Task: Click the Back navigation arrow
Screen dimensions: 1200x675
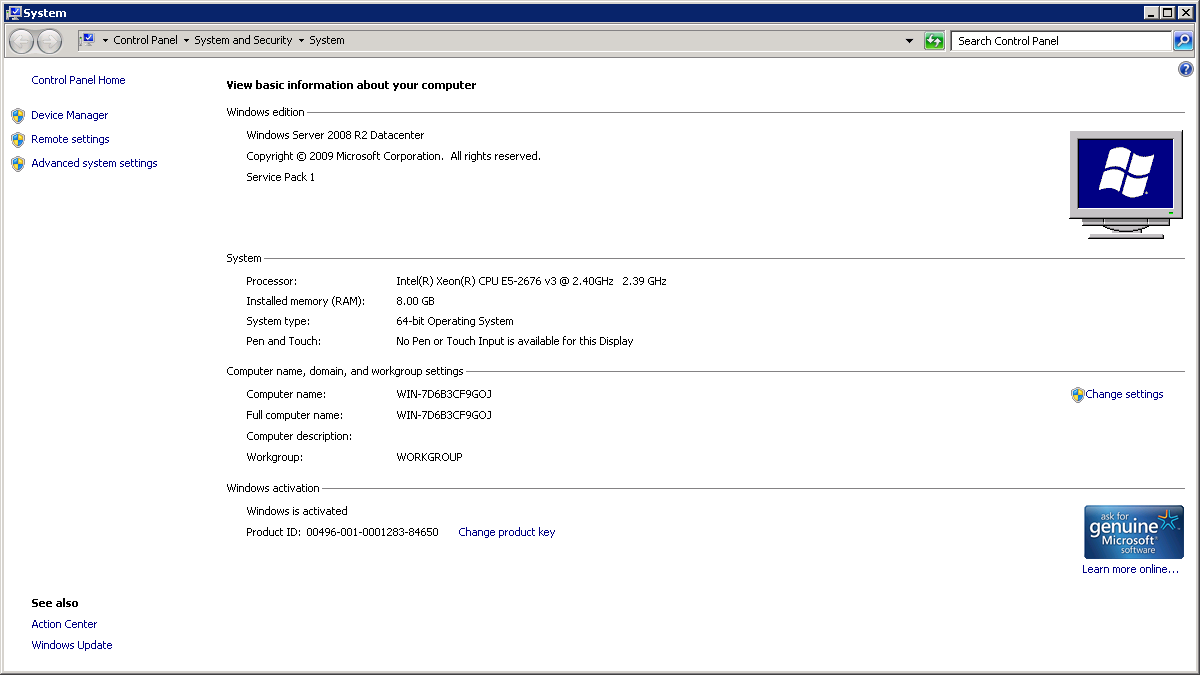Action: [x=22, y=41]
